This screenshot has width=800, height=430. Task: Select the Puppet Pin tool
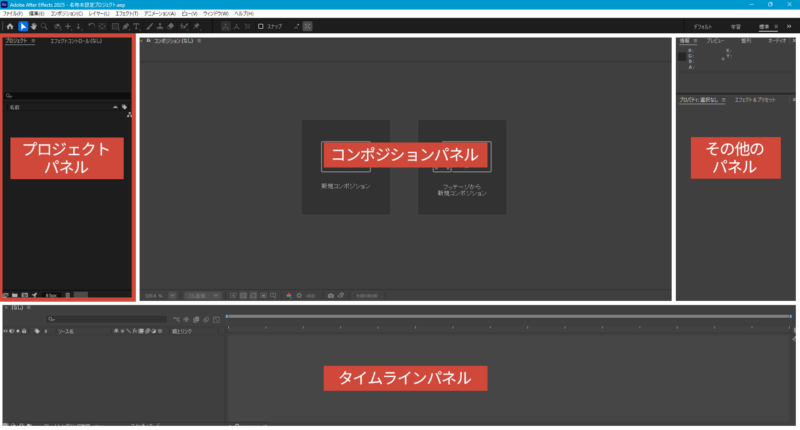pos(196,27)
